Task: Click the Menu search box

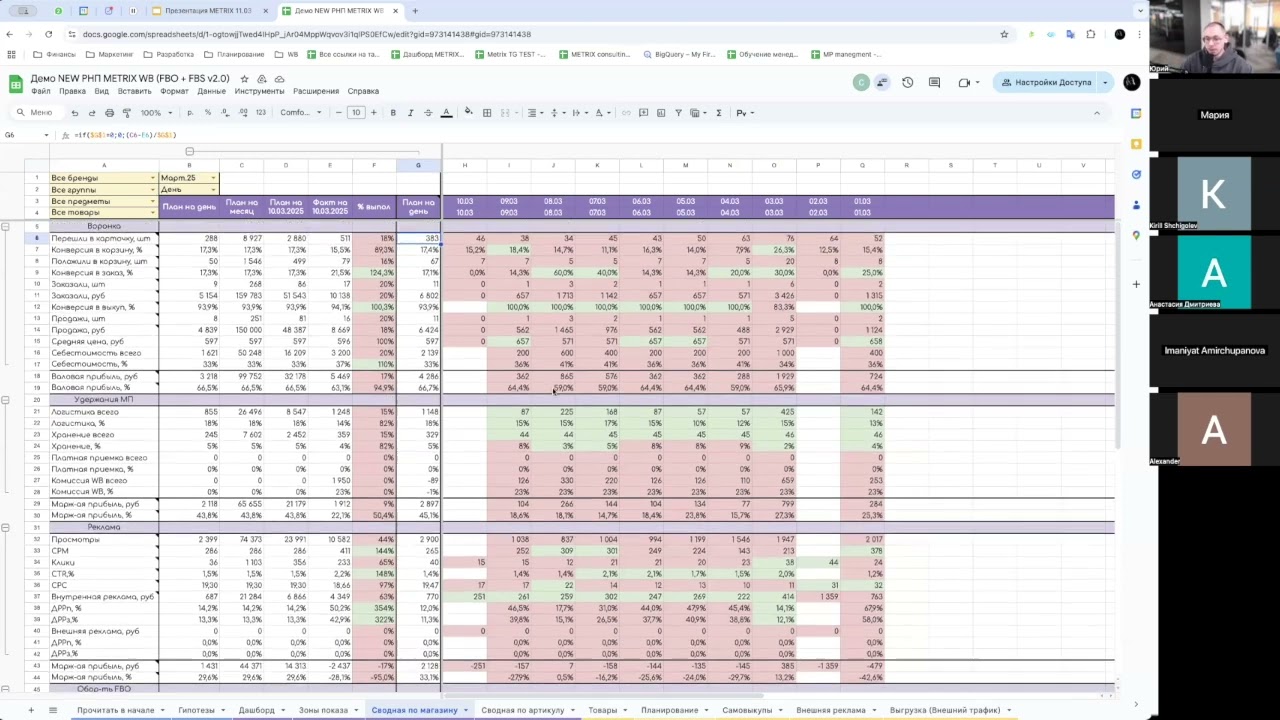Action: click(36, 113)
